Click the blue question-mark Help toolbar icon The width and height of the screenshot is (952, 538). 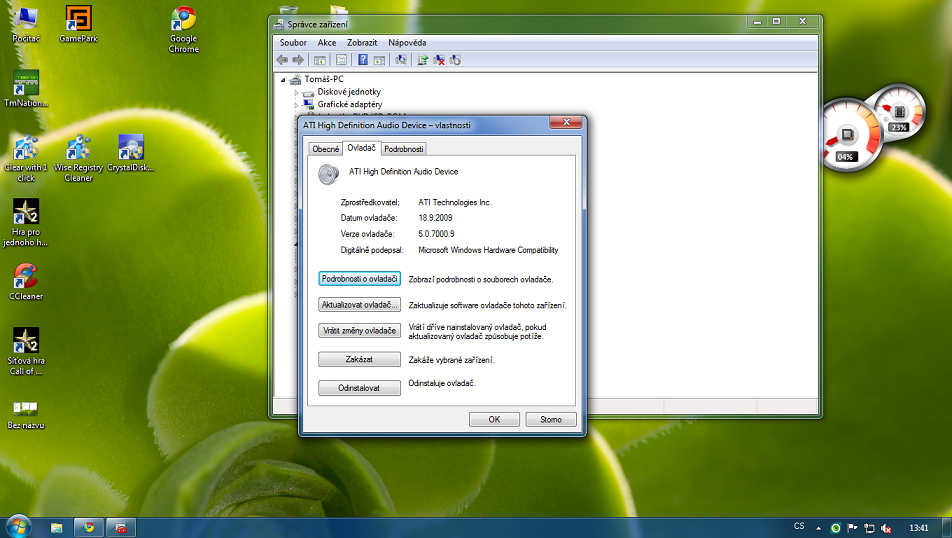[362, 60]
